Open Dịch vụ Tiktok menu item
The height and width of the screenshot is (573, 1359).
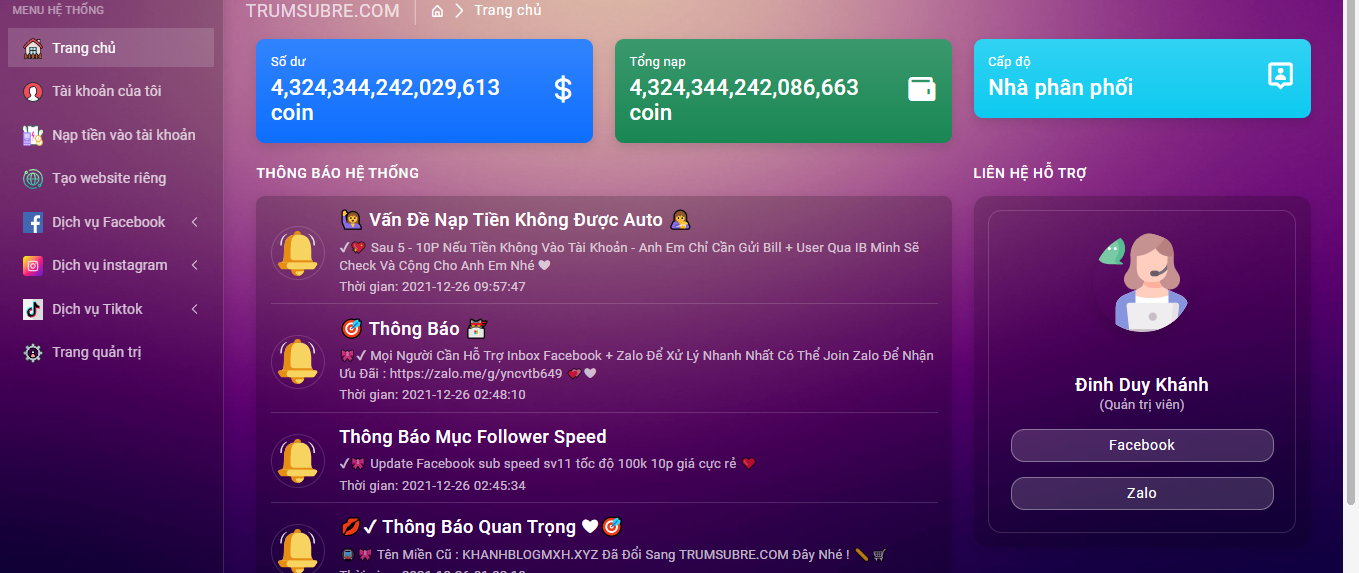111,309
